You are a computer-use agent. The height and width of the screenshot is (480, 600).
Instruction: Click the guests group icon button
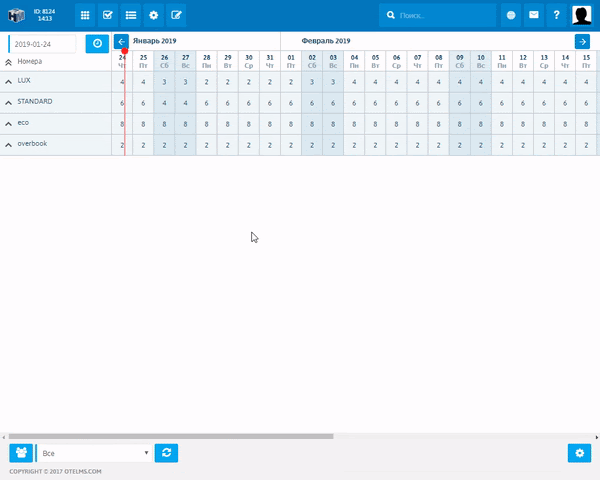coord(21,453)
